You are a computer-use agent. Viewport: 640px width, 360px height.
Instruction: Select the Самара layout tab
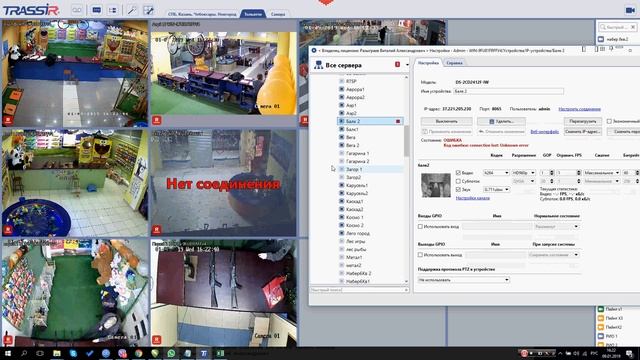point(278,14)
